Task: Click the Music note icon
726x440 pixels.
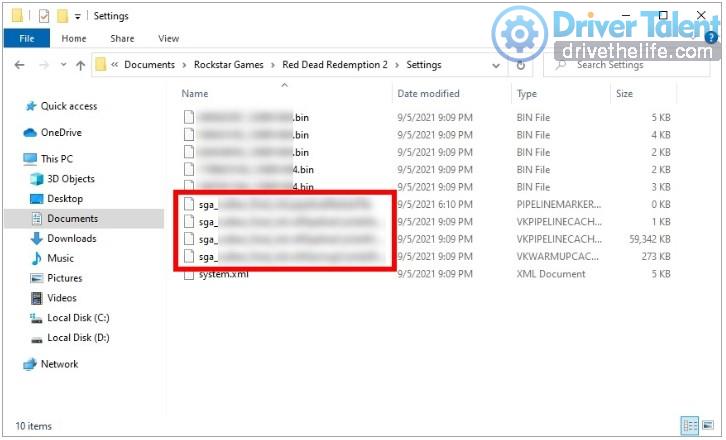Action: point(37,259)
